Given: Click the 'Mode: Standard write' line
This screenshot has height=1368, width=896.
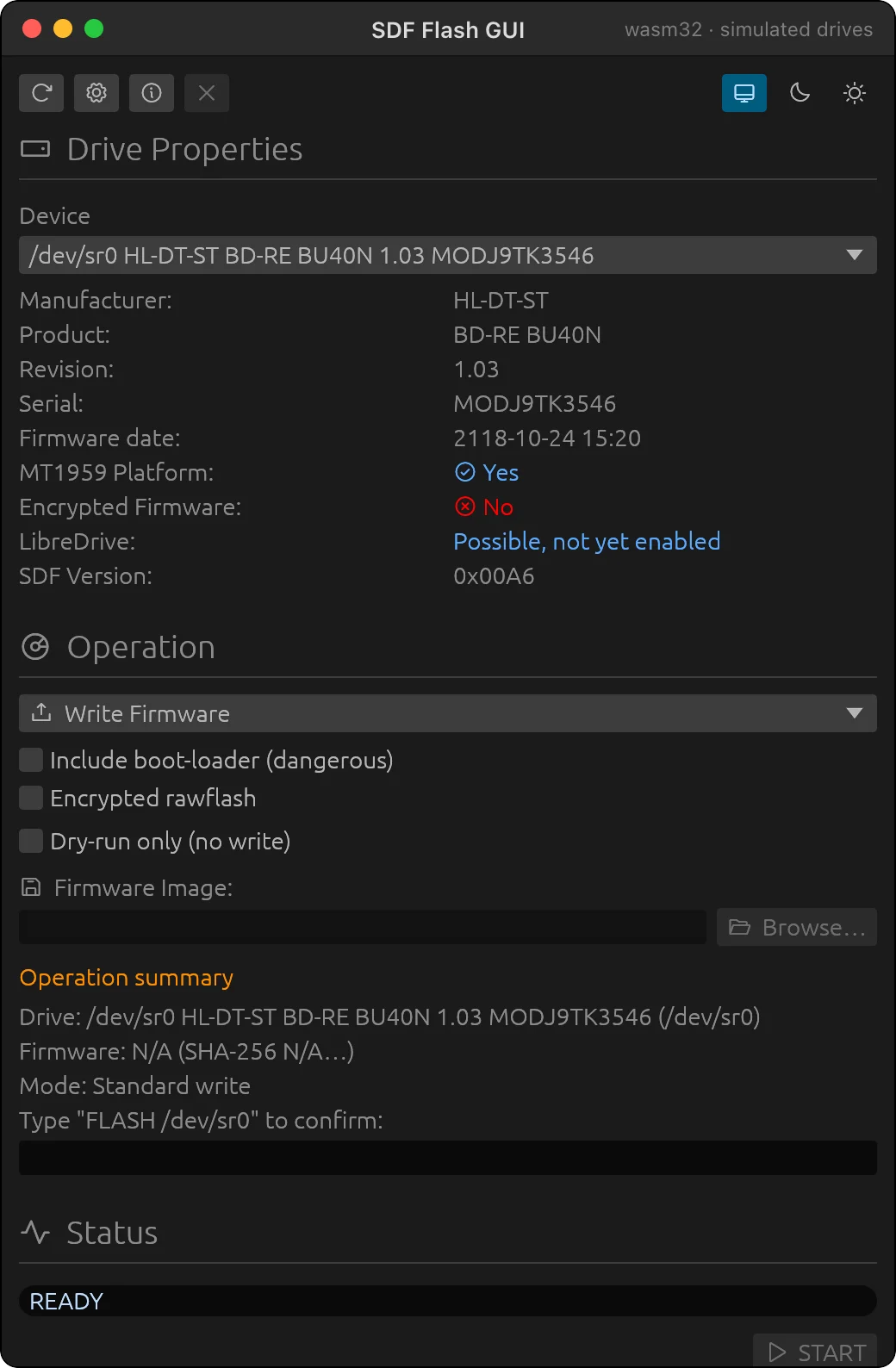Looking at the screenshot, I should 135,1085.
